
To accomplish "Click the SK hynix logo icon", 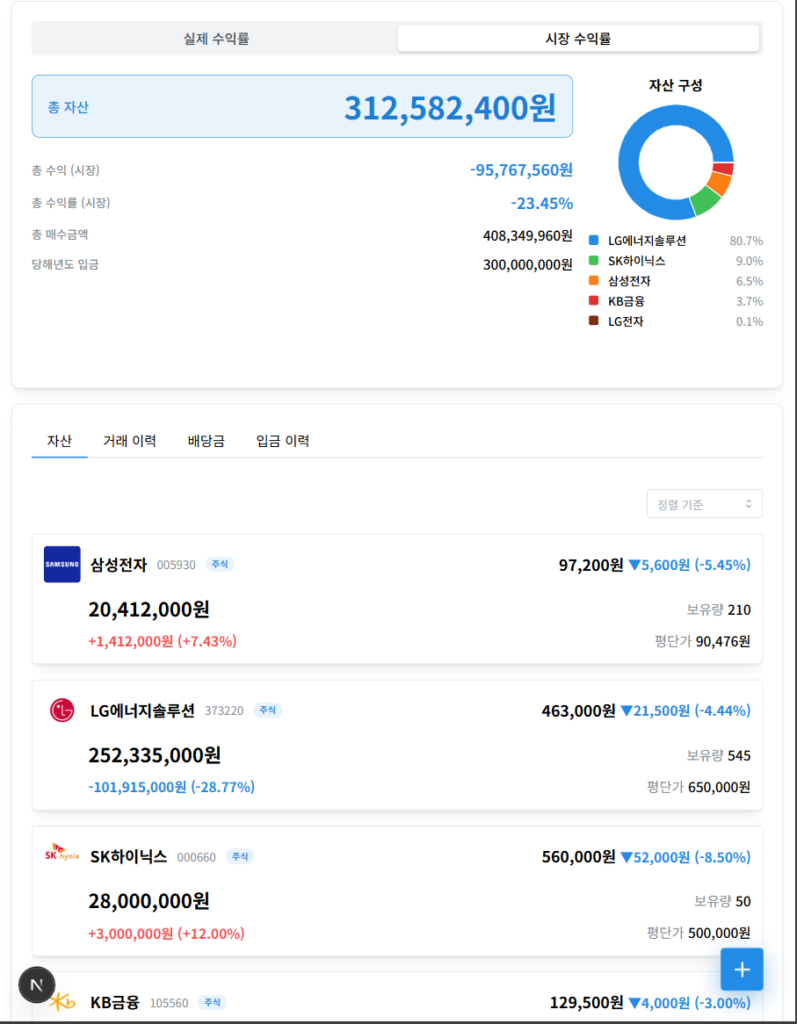I will tap(62, 856).
